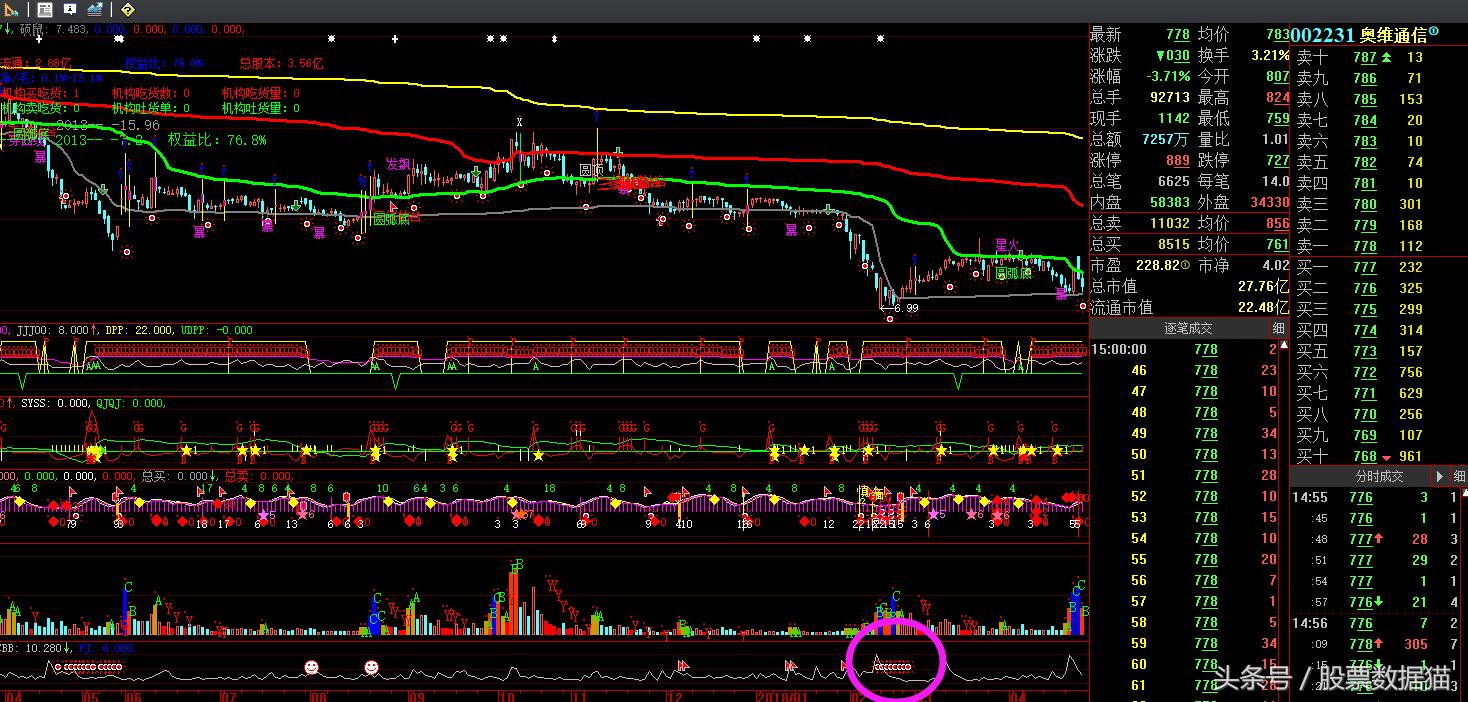Select the 逐笔成交 tab header
Viewport: 1468px width, 702px height.
click(1187, 328)
